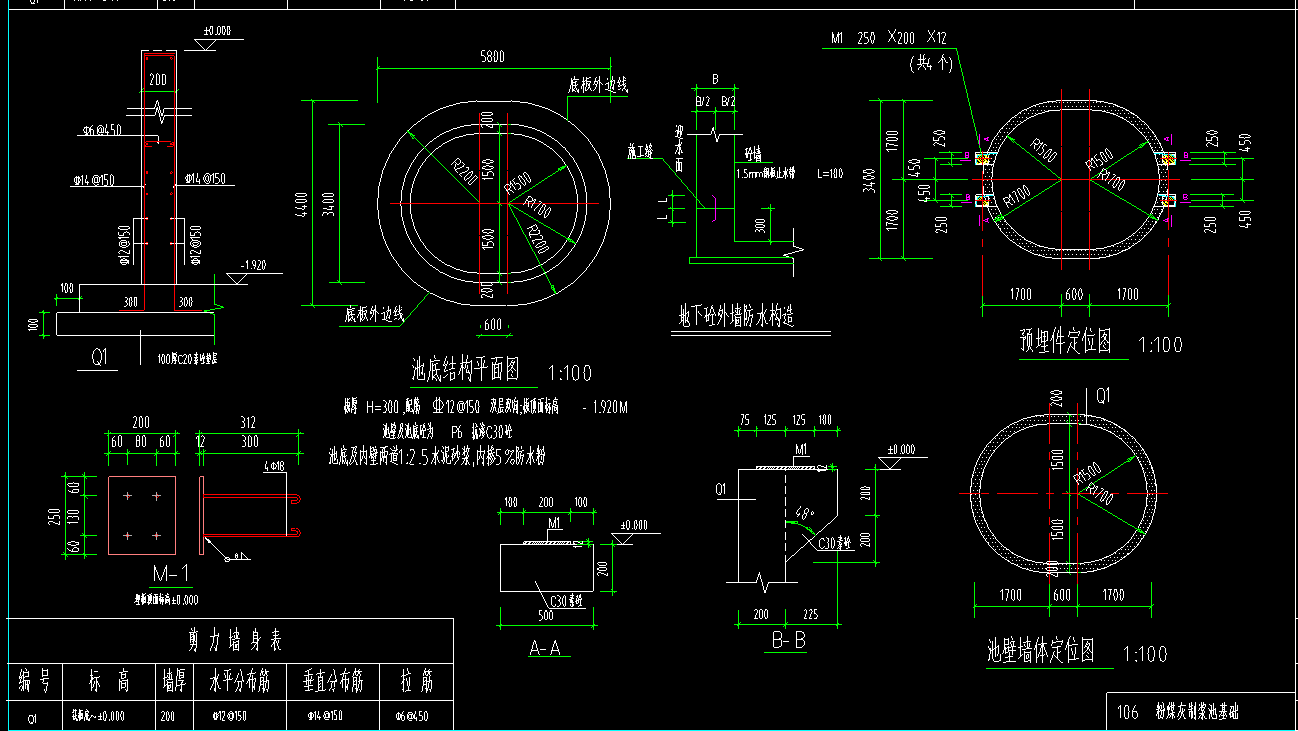Click the (共 个) quantity note
Image resolution: width=1298 pixels, height=731 pixels.
[x=933, y=63]
